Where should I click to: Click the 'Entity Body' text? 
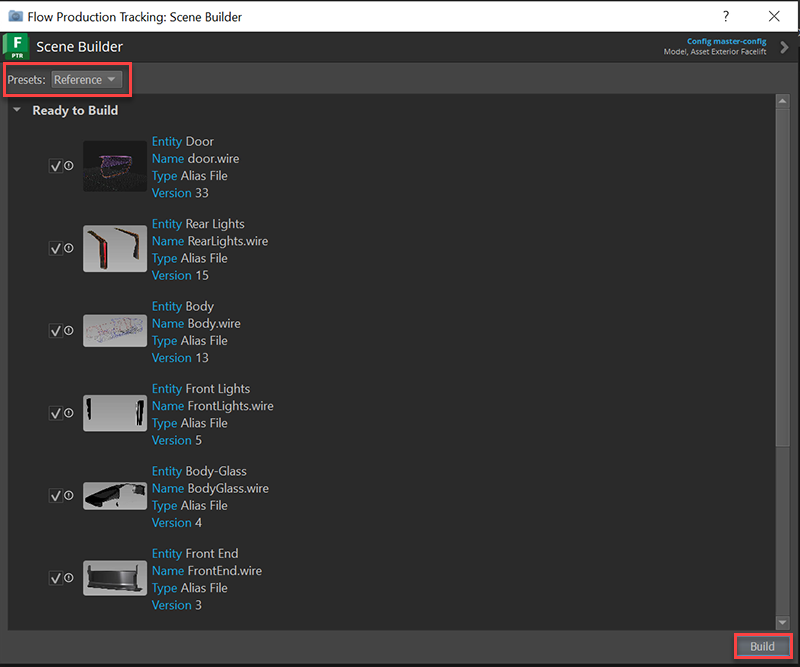pos(183,306)
